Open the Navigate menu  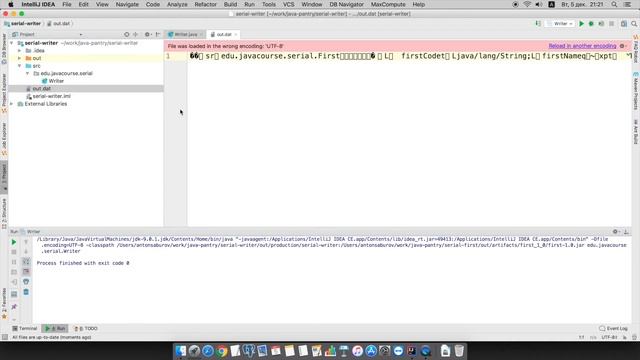tap(127, 4)
